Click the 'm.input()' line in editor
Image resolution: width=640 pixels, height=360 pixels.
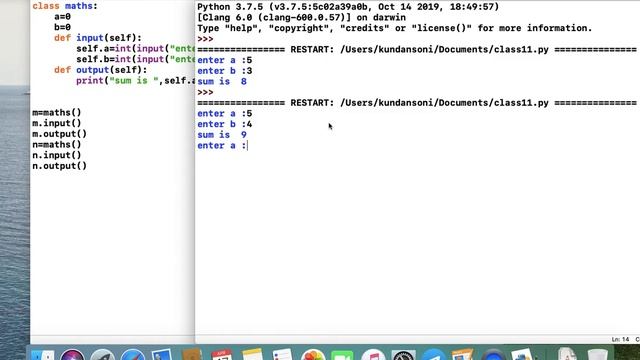(x=57, y=123)
